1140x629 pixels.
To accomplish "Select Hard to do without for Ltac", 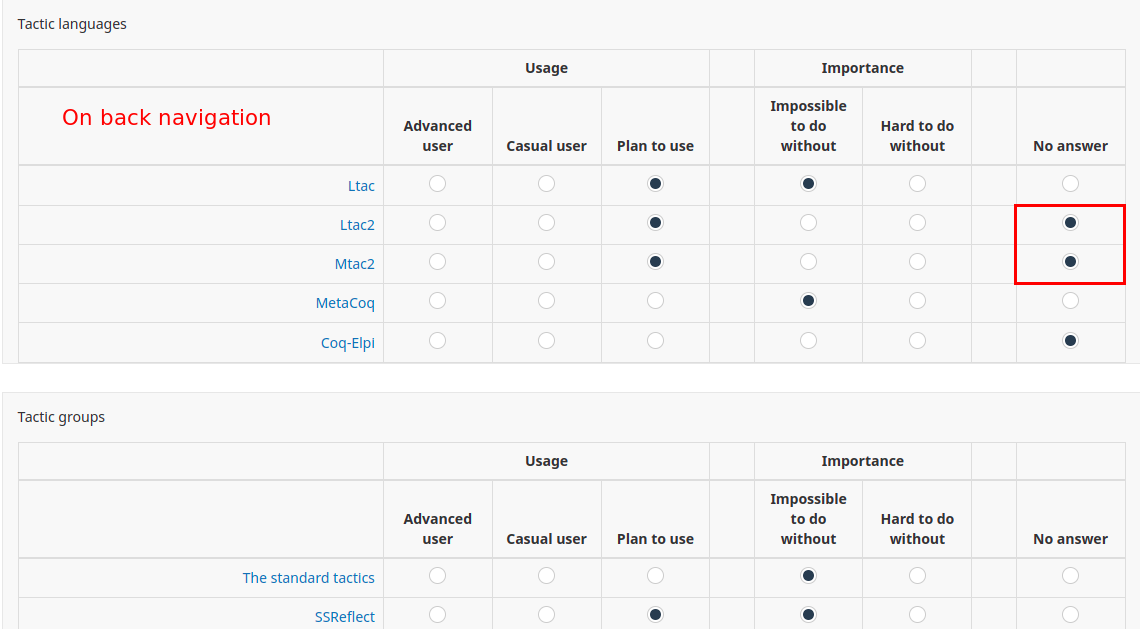I will pyautogui.click(x=917, y=184).
